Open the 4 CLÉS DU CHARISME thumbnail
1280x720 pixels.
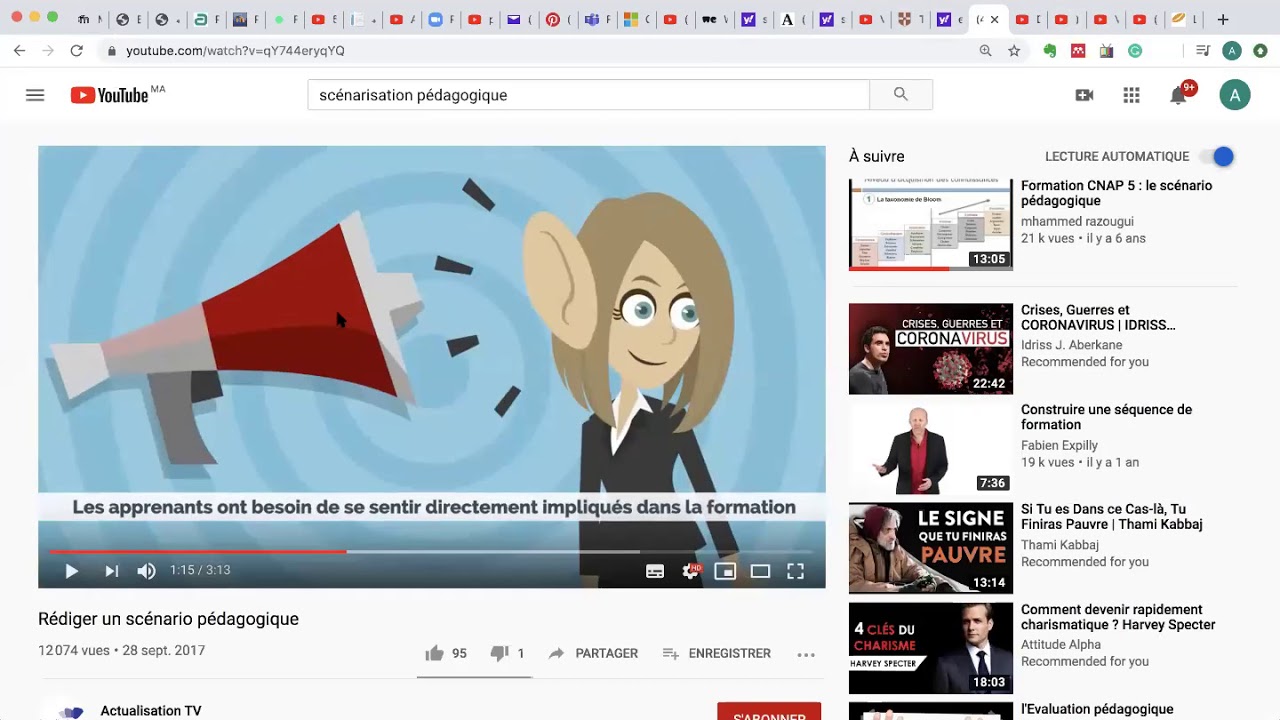pos(931,649)
